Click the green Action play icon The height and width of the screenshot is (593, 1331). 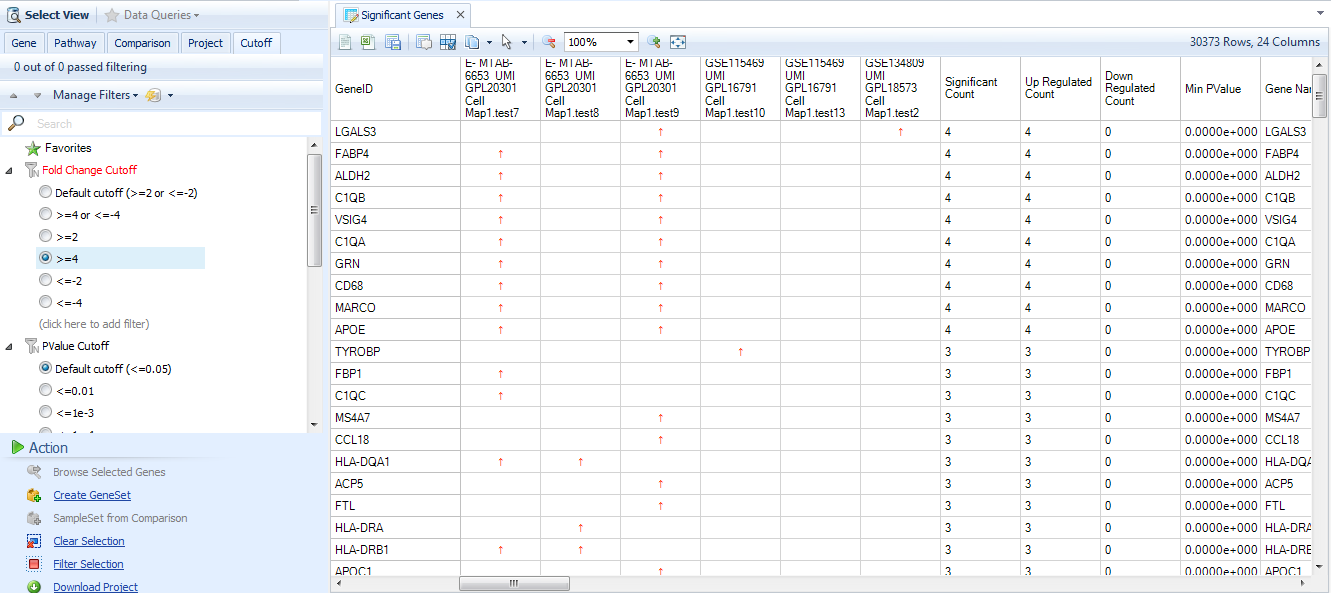tap(17, 447)
